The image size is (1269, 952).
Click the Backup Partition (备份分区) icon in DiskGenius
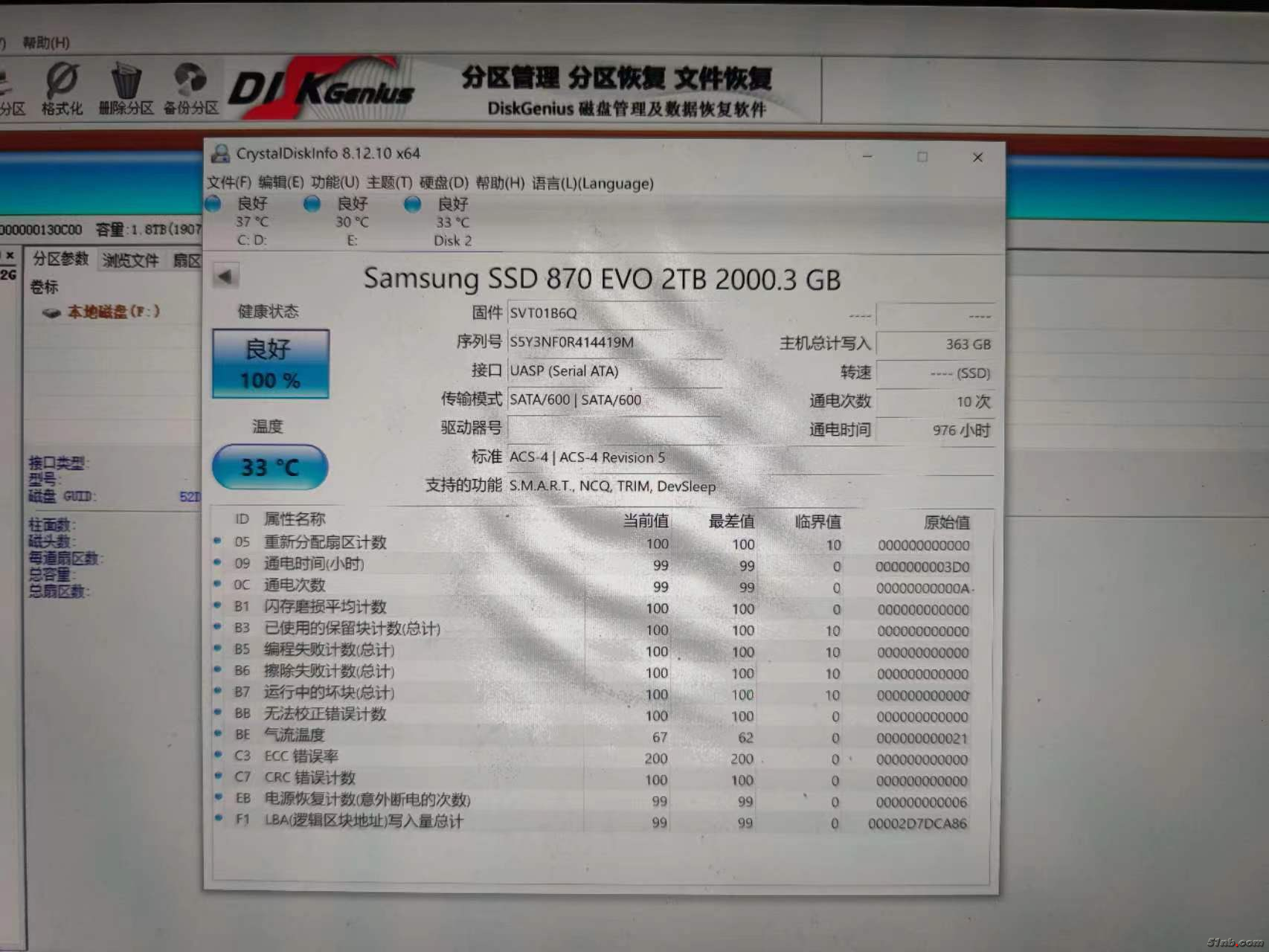tap(191, 89)
